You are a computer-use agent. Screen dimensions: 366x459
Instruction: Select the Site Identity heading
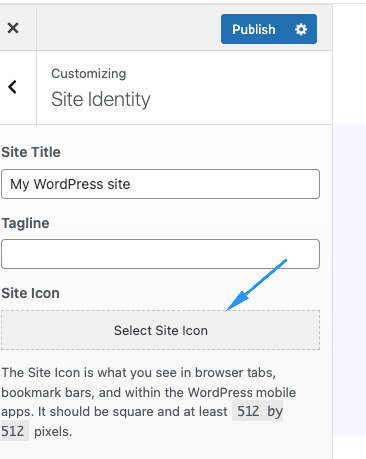point(101,99)
